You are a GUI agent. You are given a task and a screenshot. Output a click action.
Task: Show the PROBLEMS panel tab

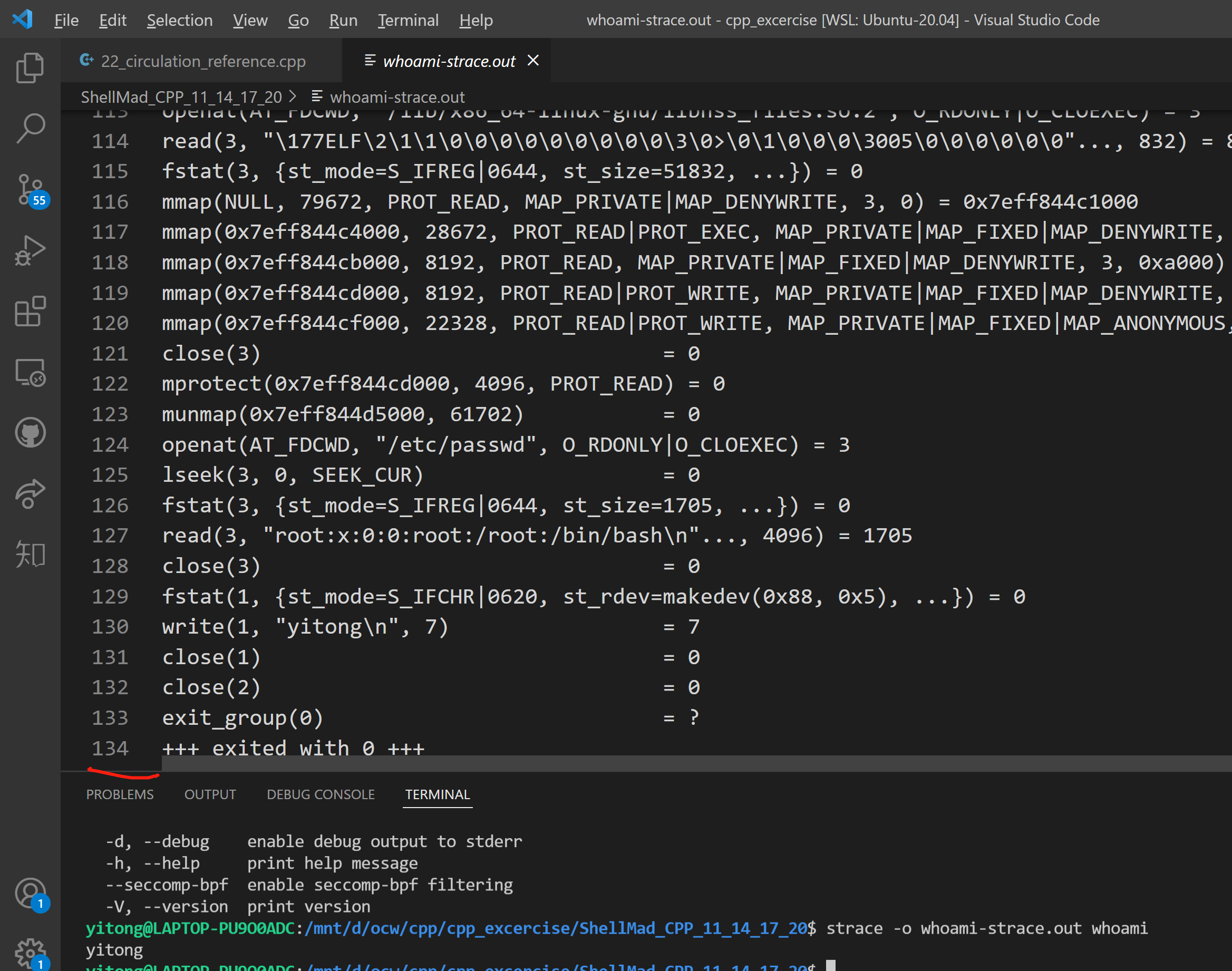point(120,794)
